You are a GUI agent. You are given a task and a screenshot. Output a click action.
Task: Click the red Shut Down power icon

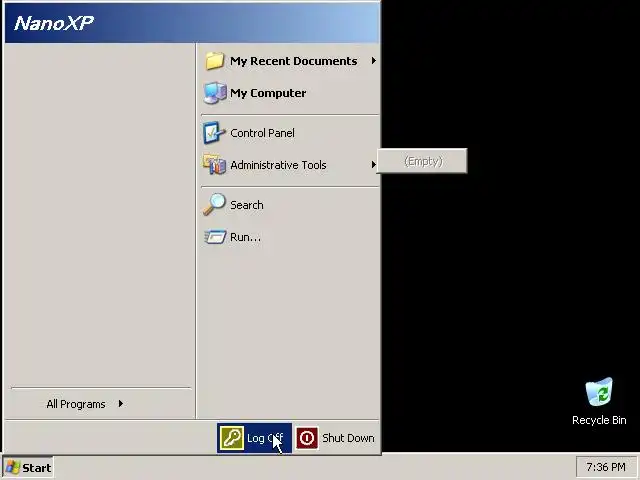(x=307, y=438)
